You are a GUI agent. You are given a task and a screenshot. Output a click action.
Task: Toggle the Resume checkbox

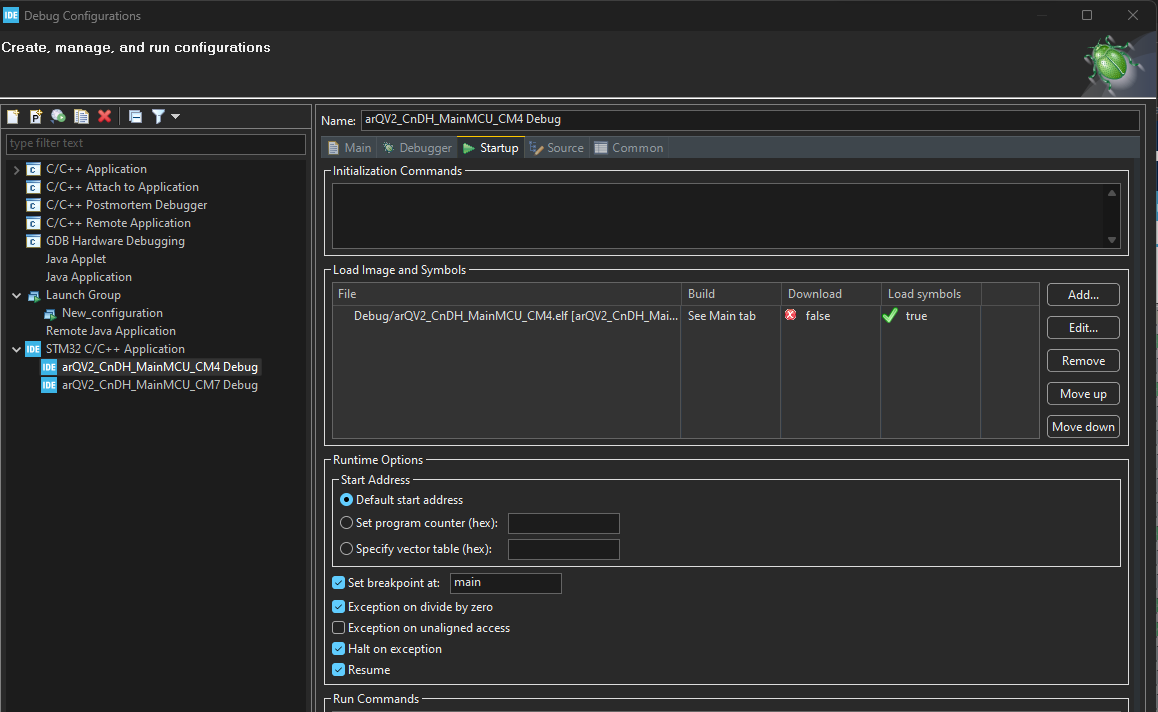coord(339,670)
